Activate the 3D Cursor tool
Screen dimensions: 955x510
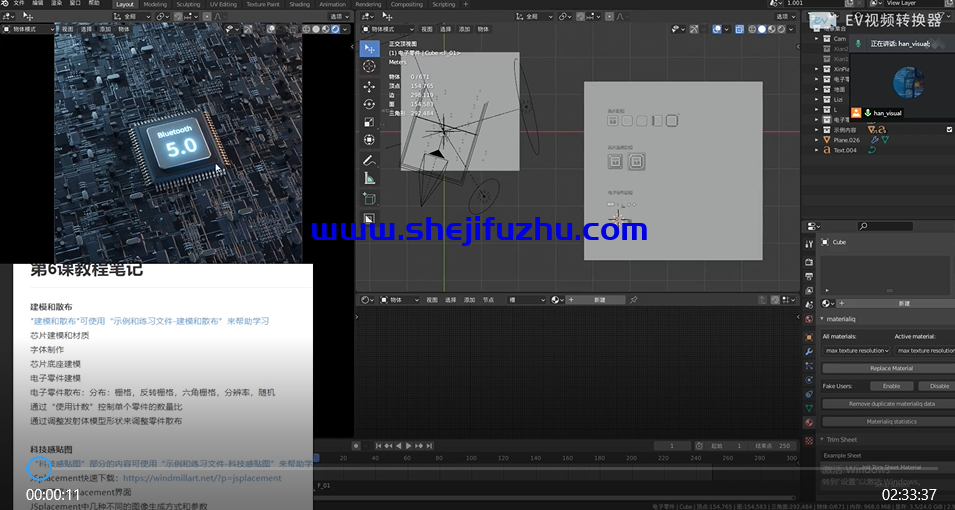point(369,66)
